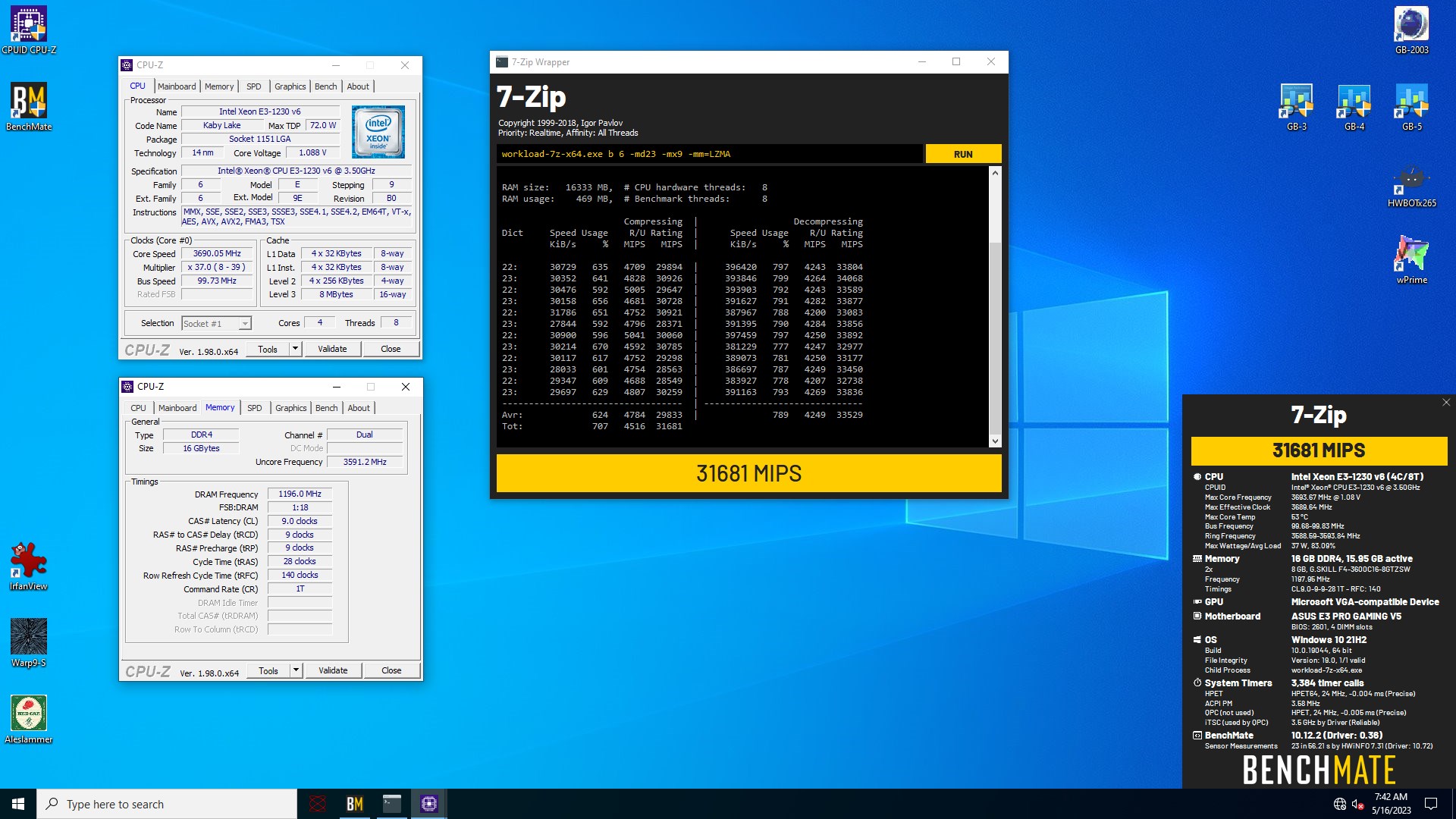Open the CPUID CPU-Z desktop shortcut
This screenshot has height=819, width=1456.
(29, 30)
